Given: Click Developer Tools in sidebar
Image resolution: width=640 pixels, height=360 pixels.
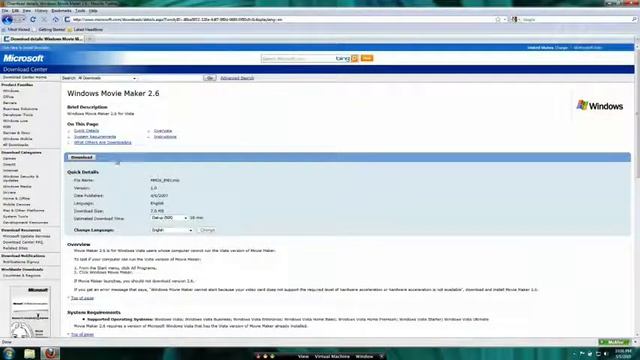Looking at the screenshot, I should click(18, 115).
